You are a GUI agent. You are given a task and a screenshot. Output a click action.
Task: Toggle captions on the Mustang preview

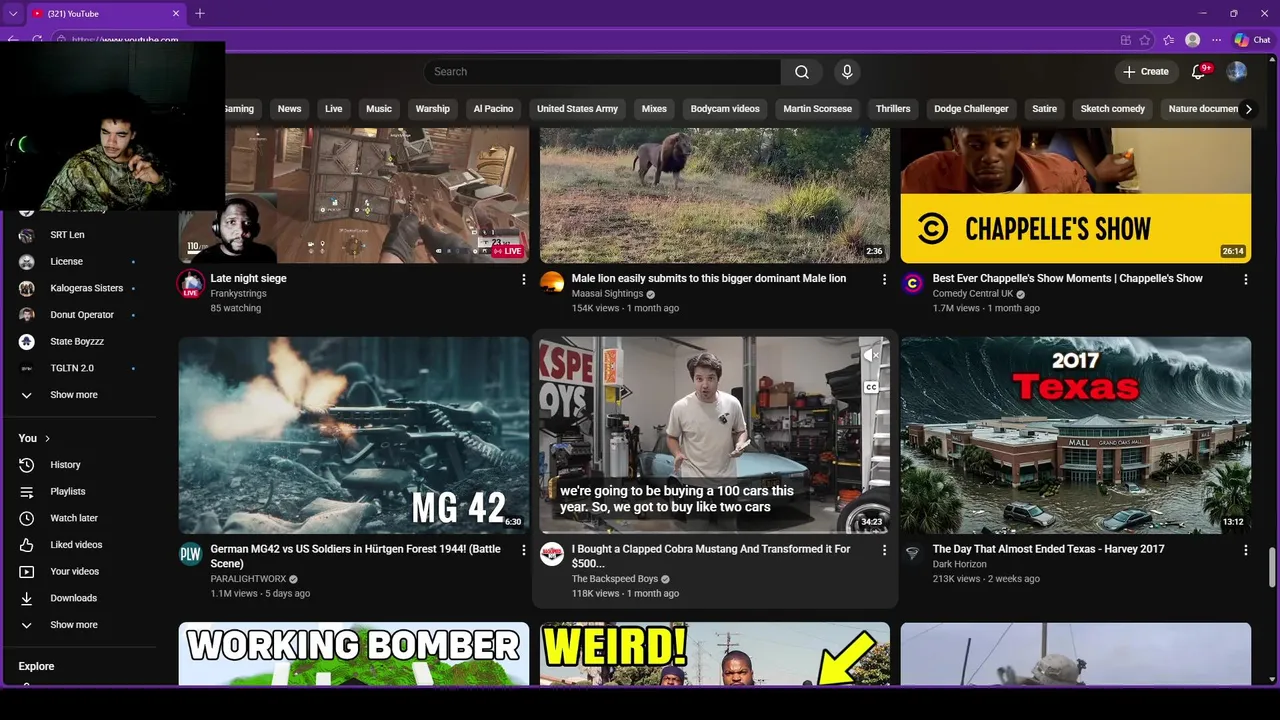[871, 387]
